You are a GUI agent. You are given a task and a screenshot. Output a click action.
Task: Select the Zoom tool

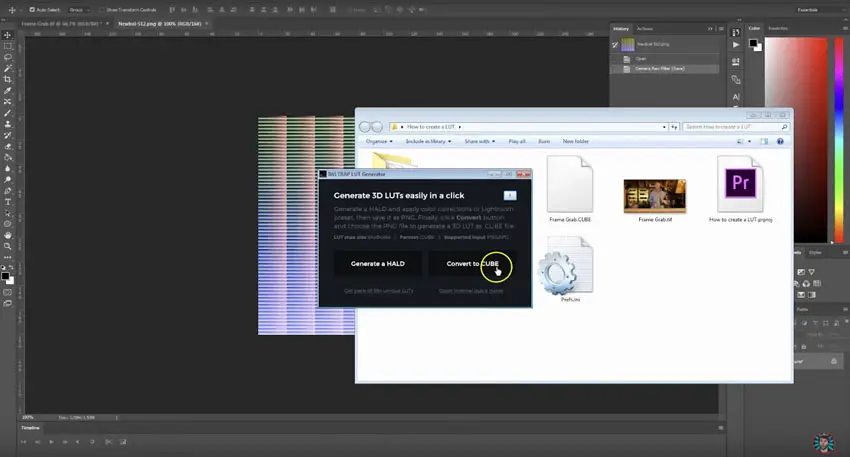click(x=8, y=246)
